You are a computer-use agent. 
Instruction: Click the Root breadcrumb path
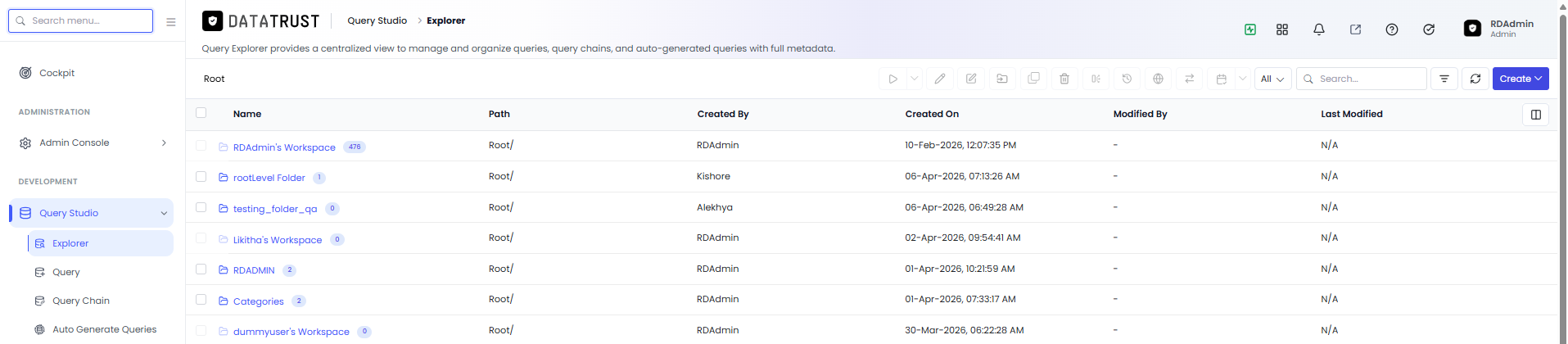[214, 79]
